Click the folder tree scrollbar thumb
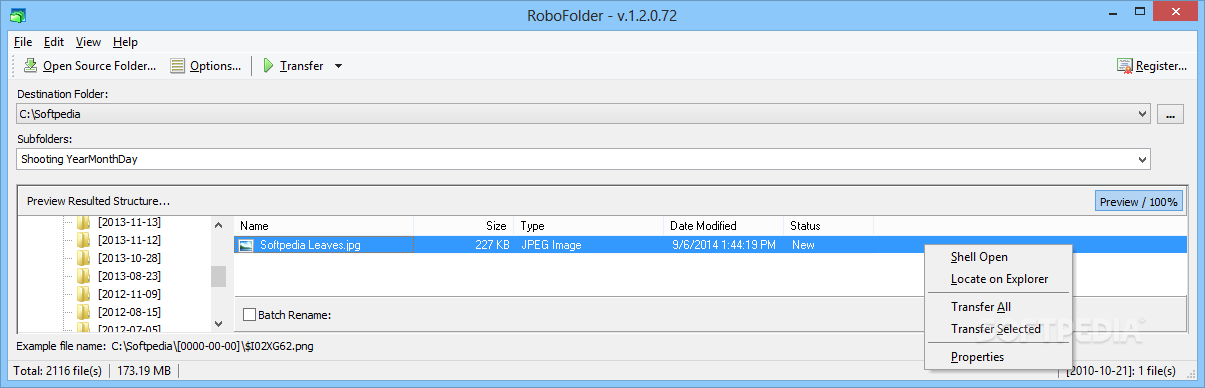The image size is (1205, 388). (218, 276)
